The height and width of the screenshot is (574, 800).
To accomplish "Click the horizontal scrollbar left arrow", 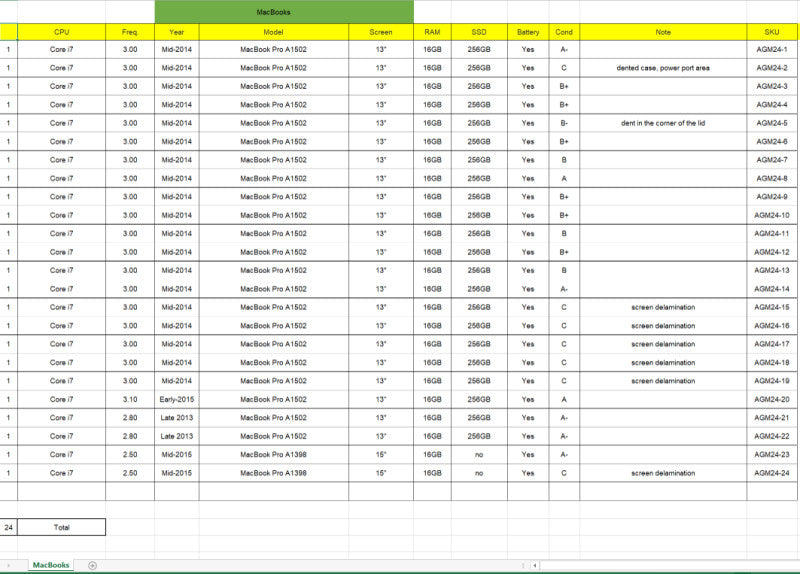I will click(x=535, y=565).
